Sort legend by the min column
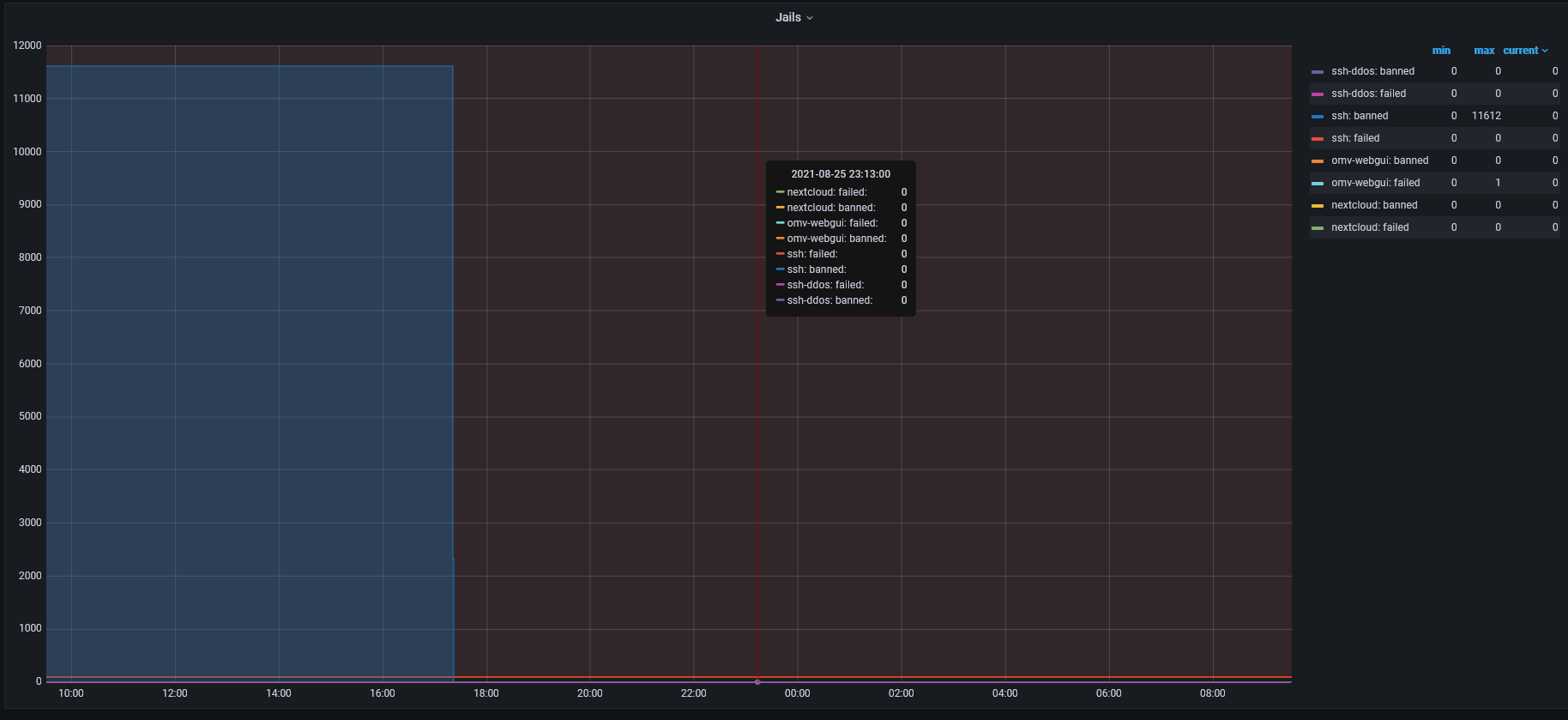The image size is (1568, 720). click(x=1441, y=51)
